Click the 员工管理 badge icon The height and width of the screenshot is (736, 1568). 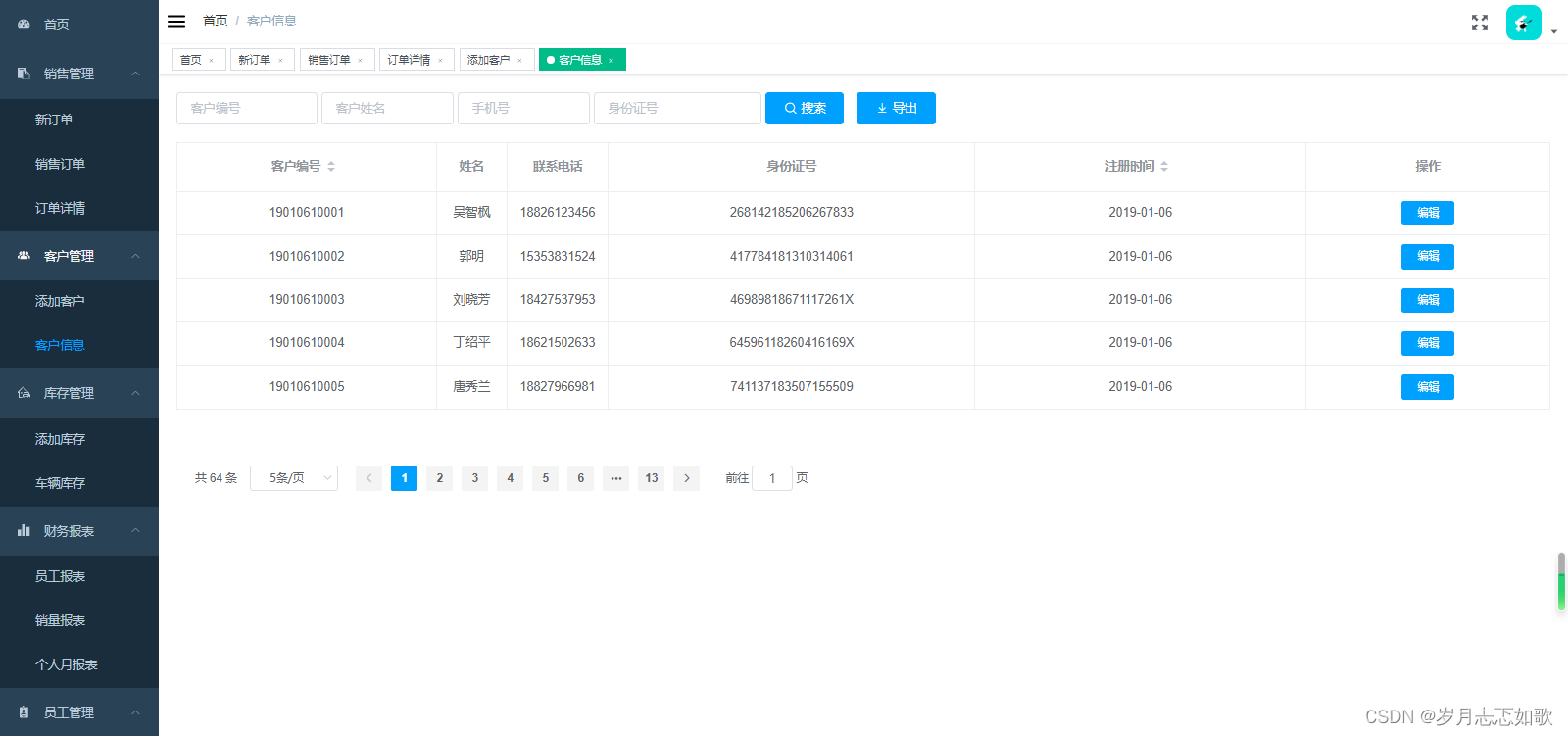(x=24, y=712)
